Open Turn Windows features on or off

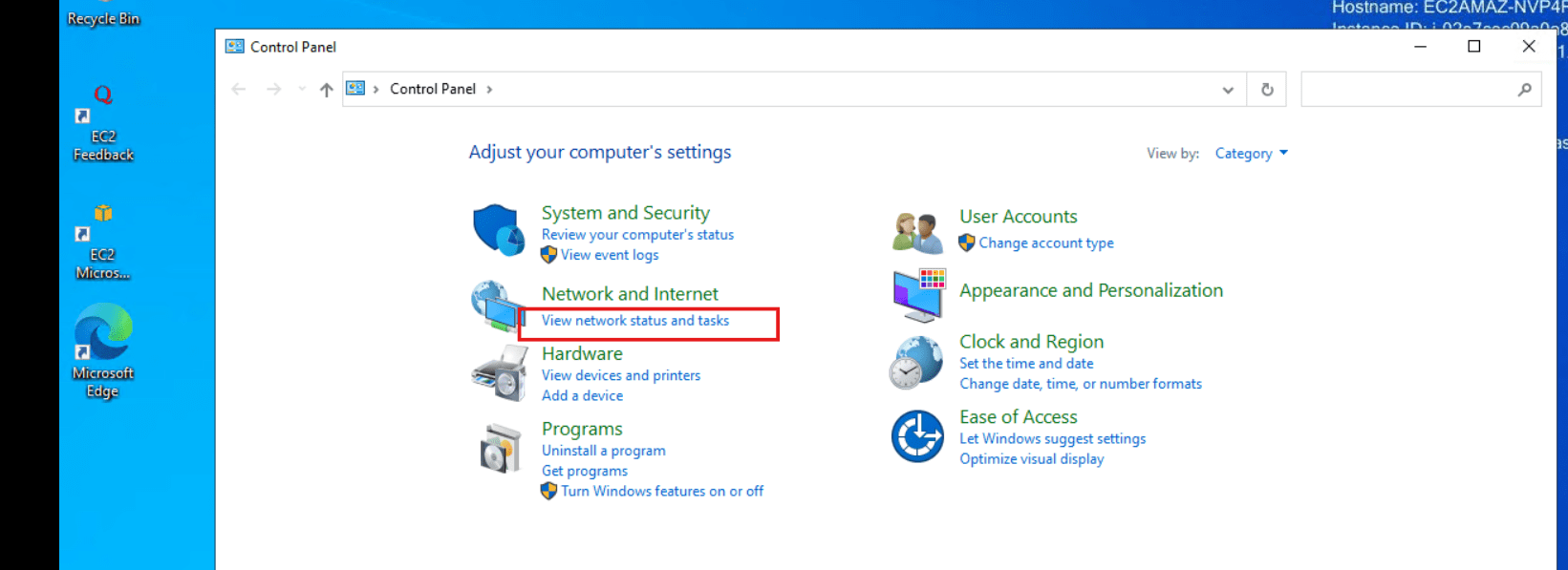coord(662,492)
